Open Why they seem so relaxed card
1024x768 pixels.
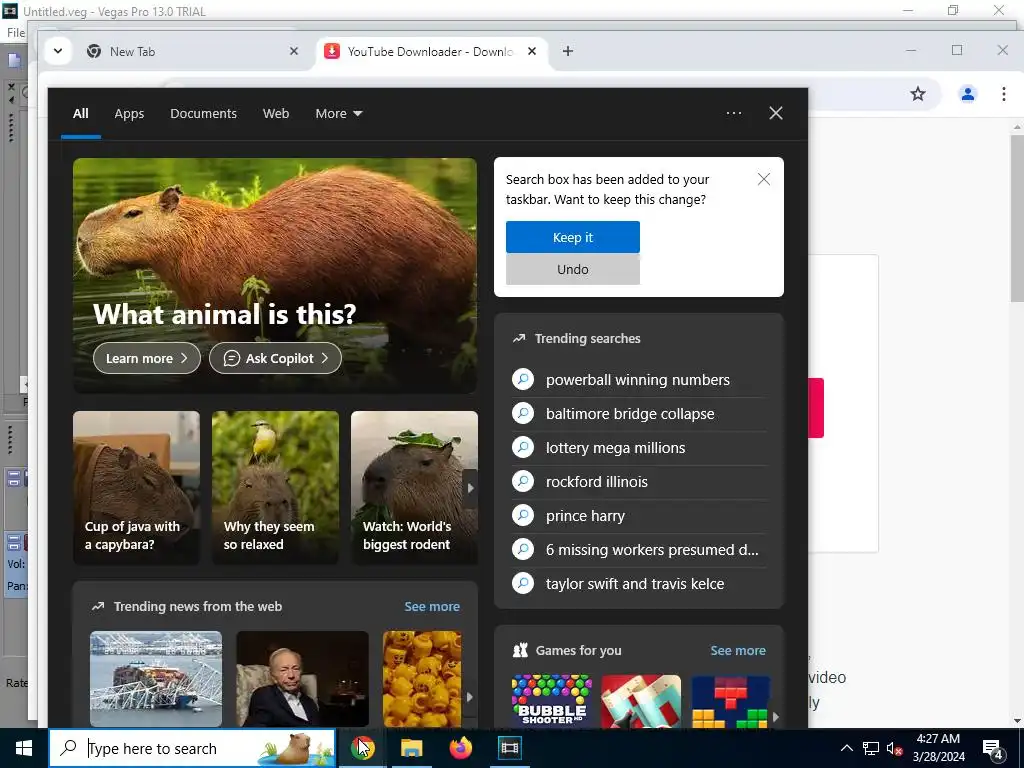pyautogui.click(x=275, y=487)
